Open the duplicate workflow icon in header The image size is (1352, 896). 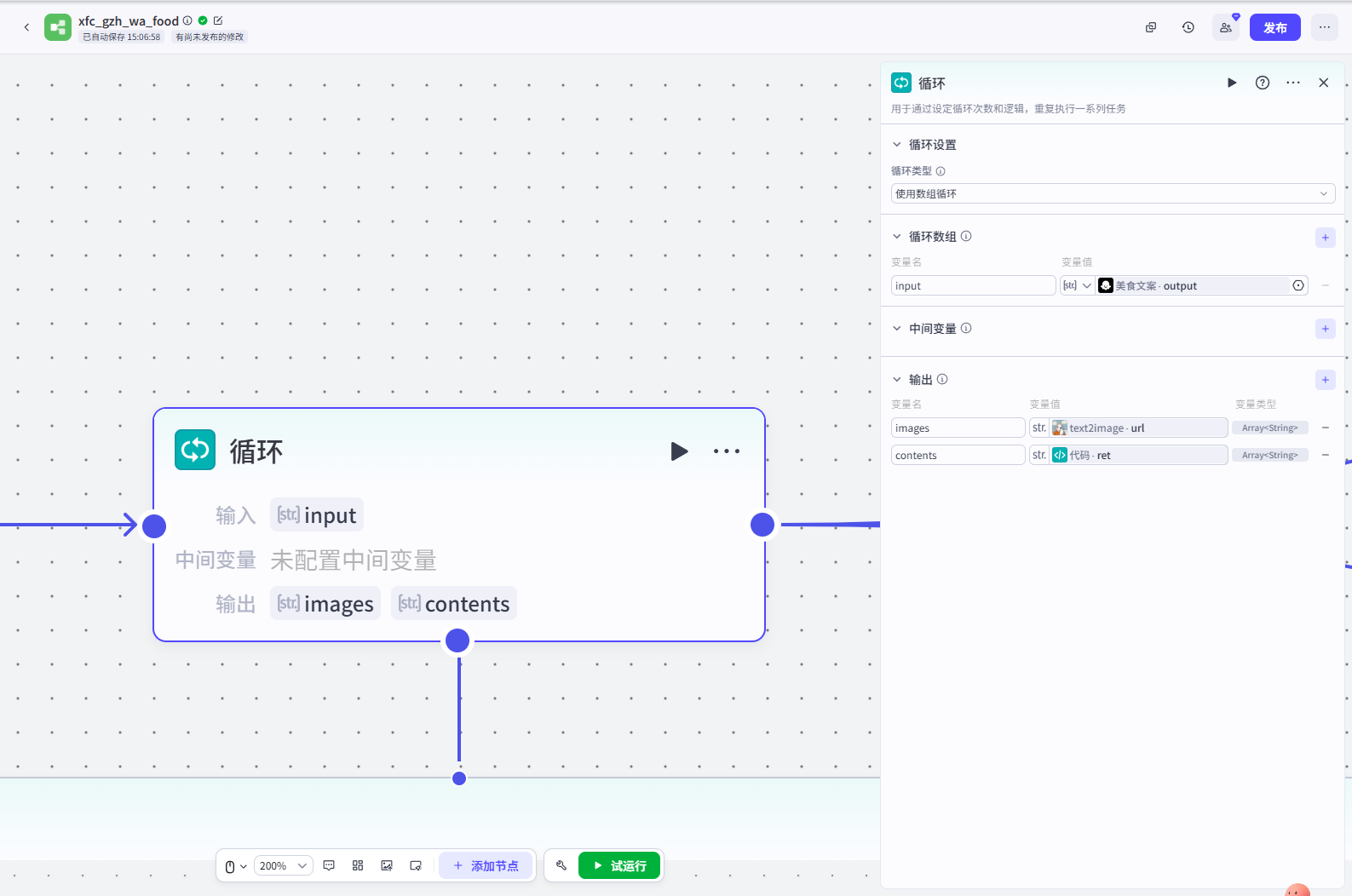1151,27
